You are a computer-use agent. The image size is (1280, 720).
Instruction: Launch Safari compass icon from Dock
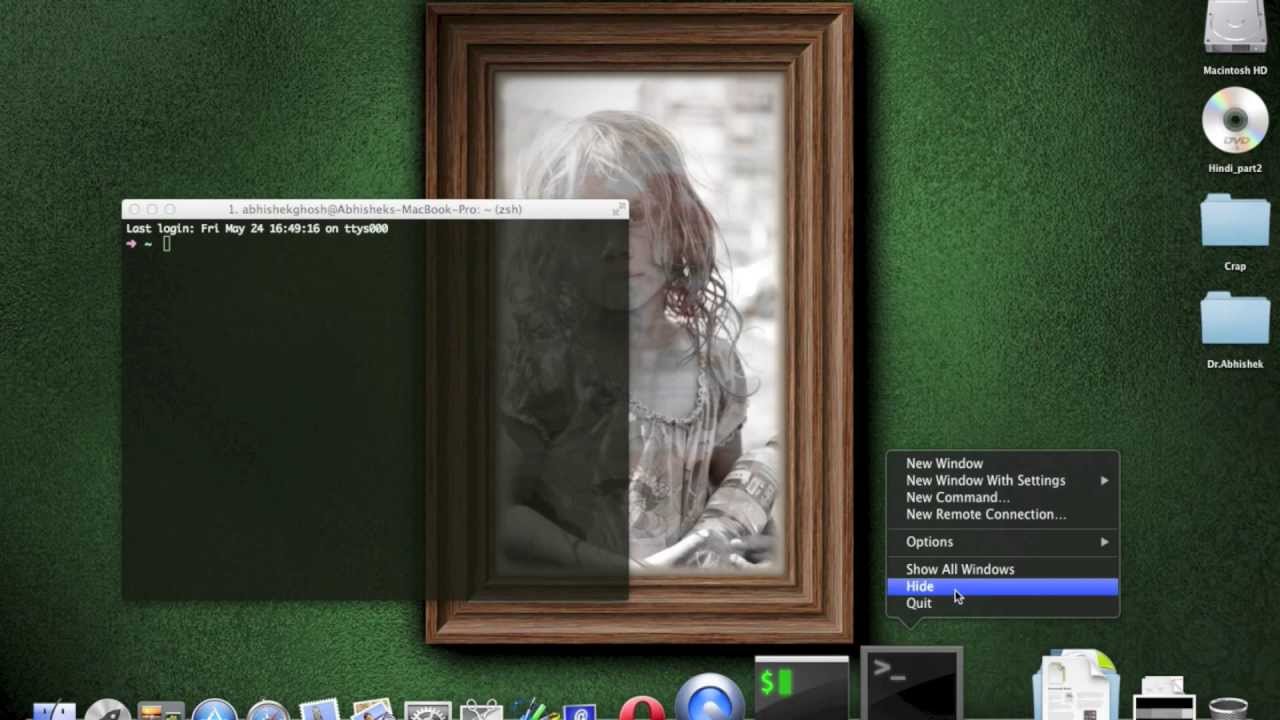coord(267,709)
